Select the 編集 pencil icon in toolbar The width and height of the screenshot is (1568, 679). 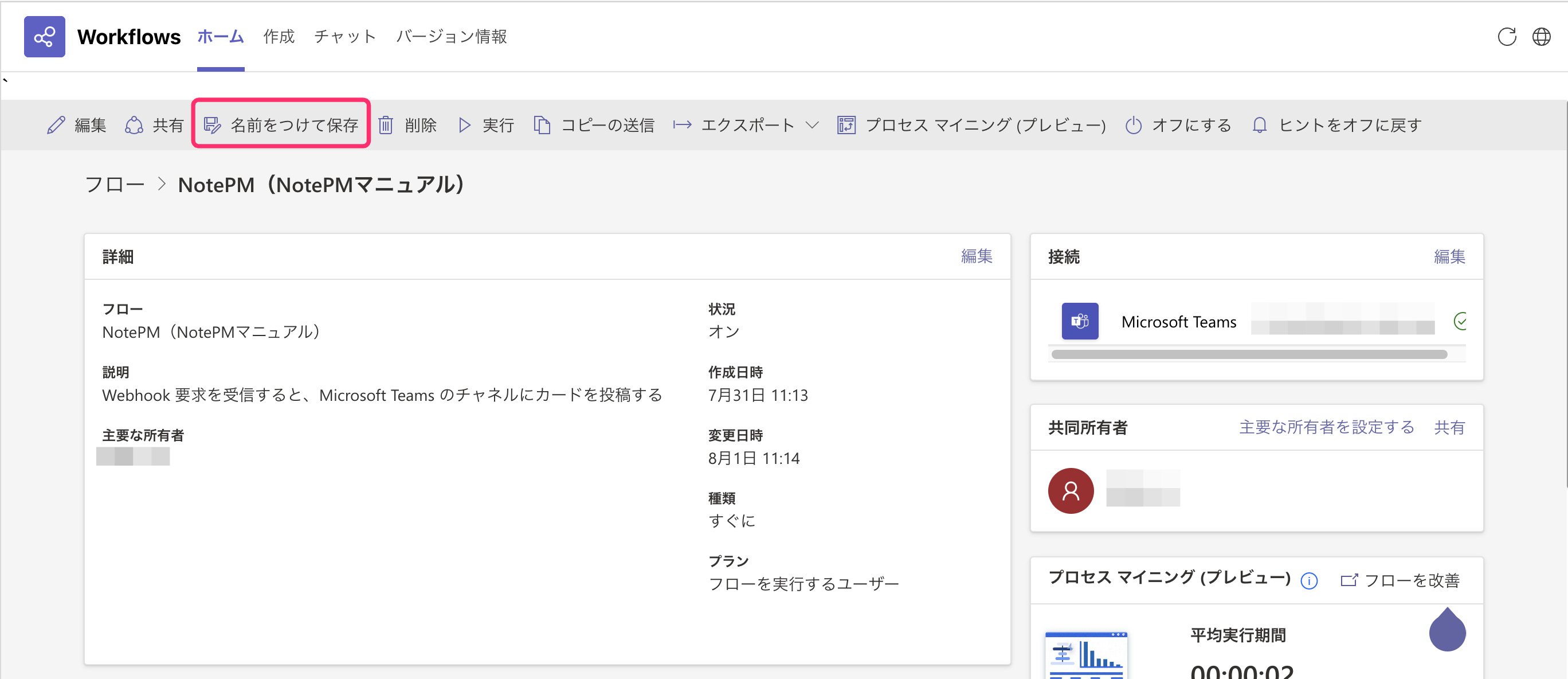point(56,125)
